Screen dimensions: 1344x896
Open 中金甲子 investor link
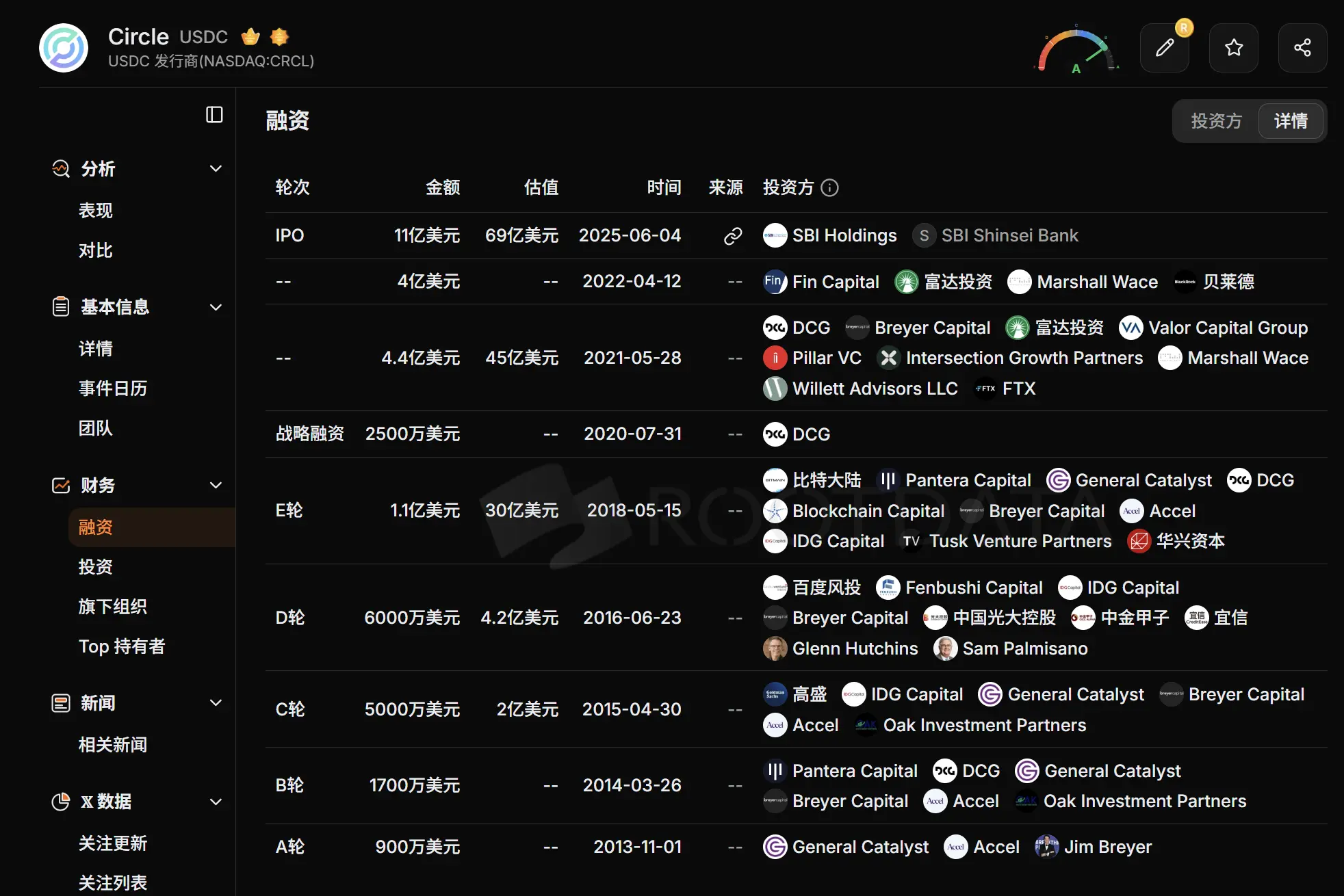pos(1120,618)
